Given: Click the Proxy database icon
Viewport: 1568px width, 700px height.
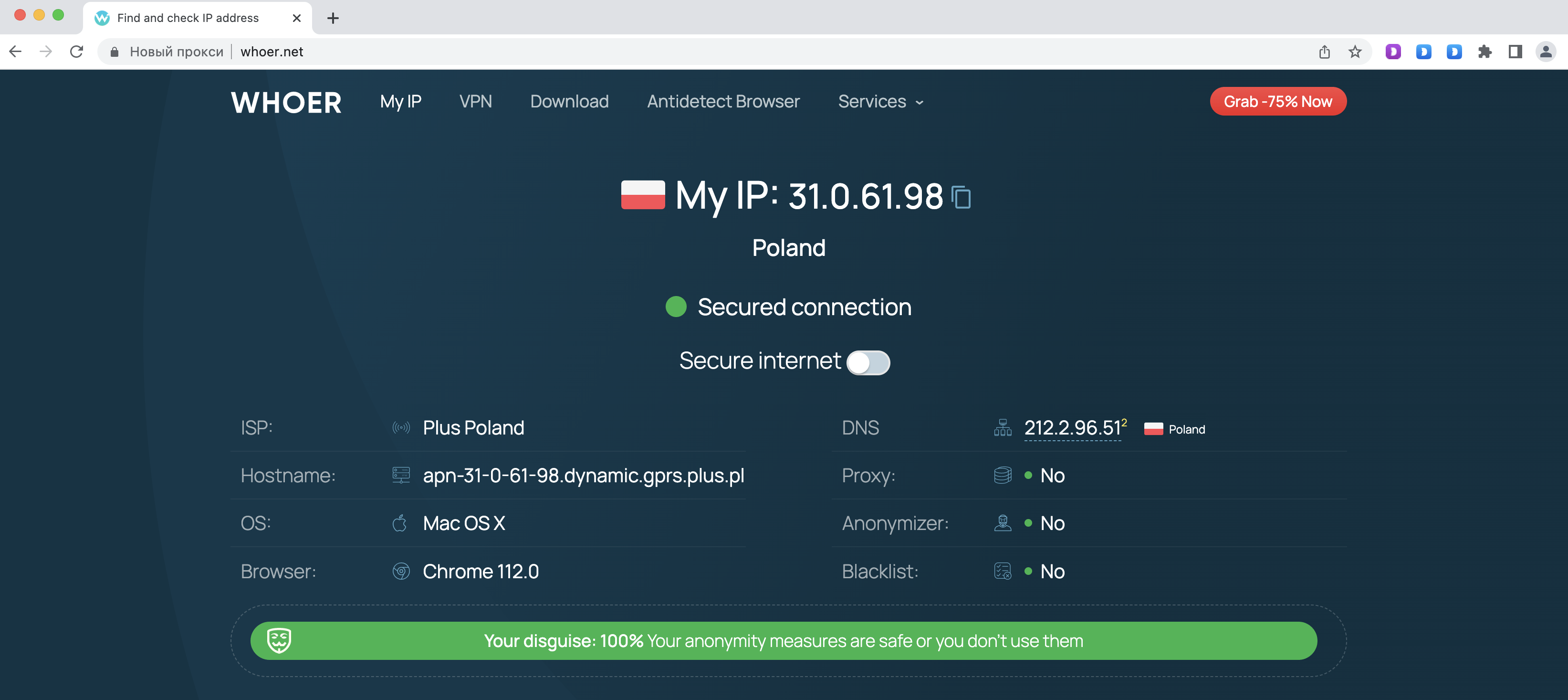Looking at the screenshot, I should click(x=1003, y=475).
